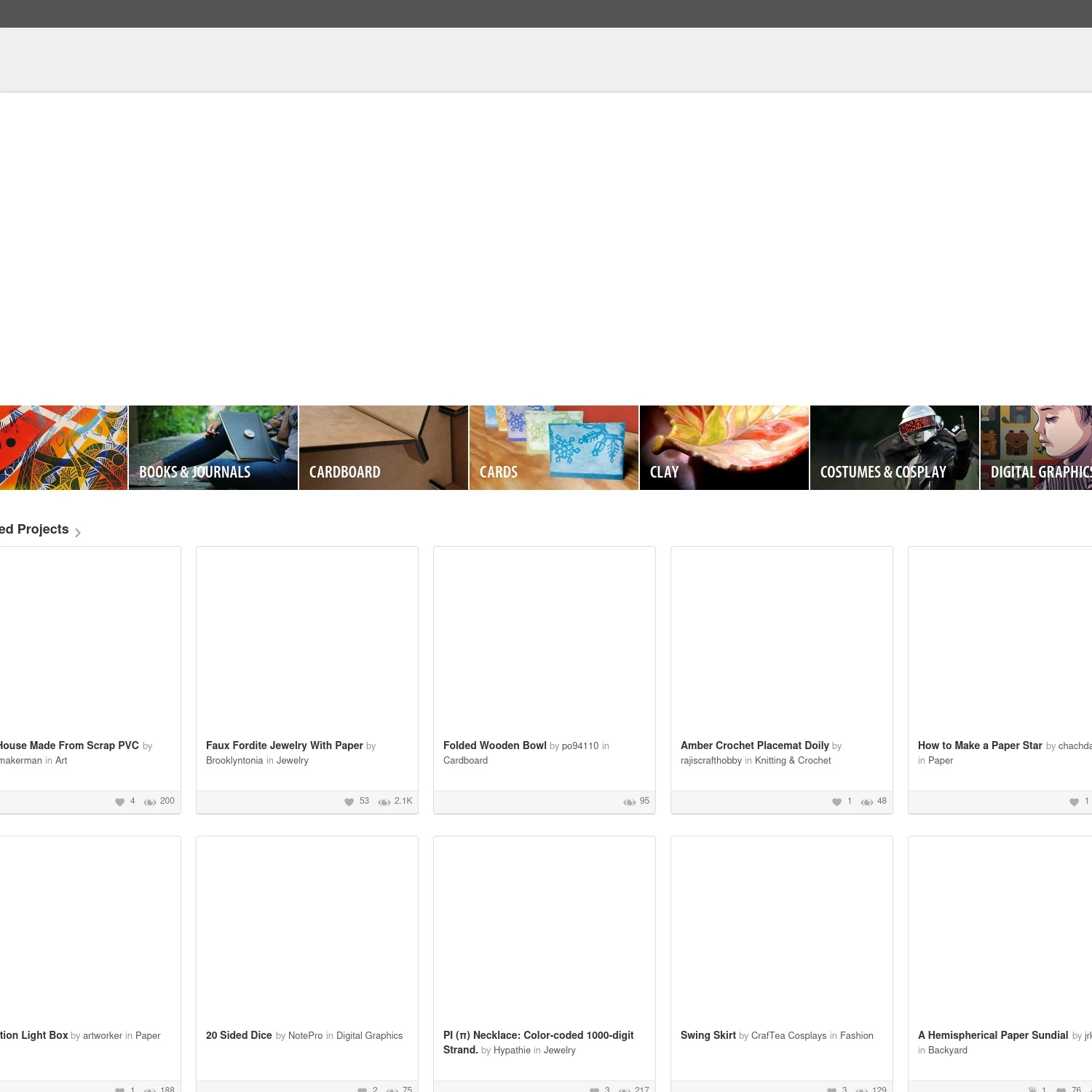Open the Cards category tile
This screenshot has width=1092, height=1092.
(554, 448)
